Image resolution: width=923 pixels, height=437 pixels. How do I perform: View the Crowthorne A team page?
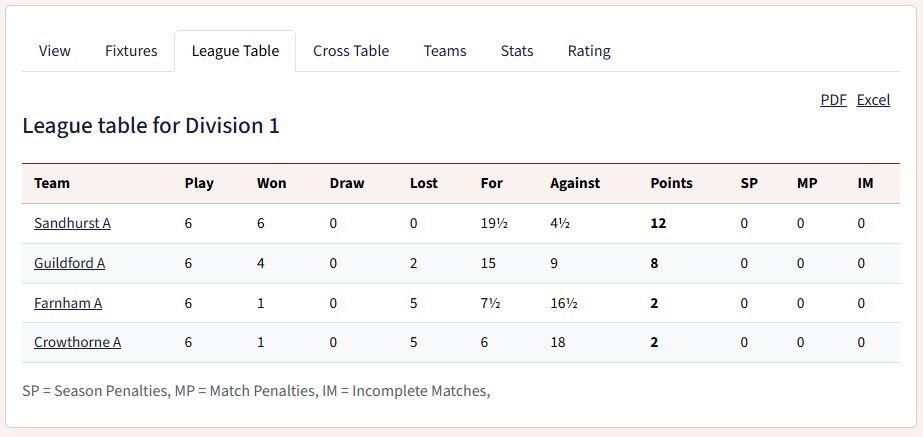point(78,342)
